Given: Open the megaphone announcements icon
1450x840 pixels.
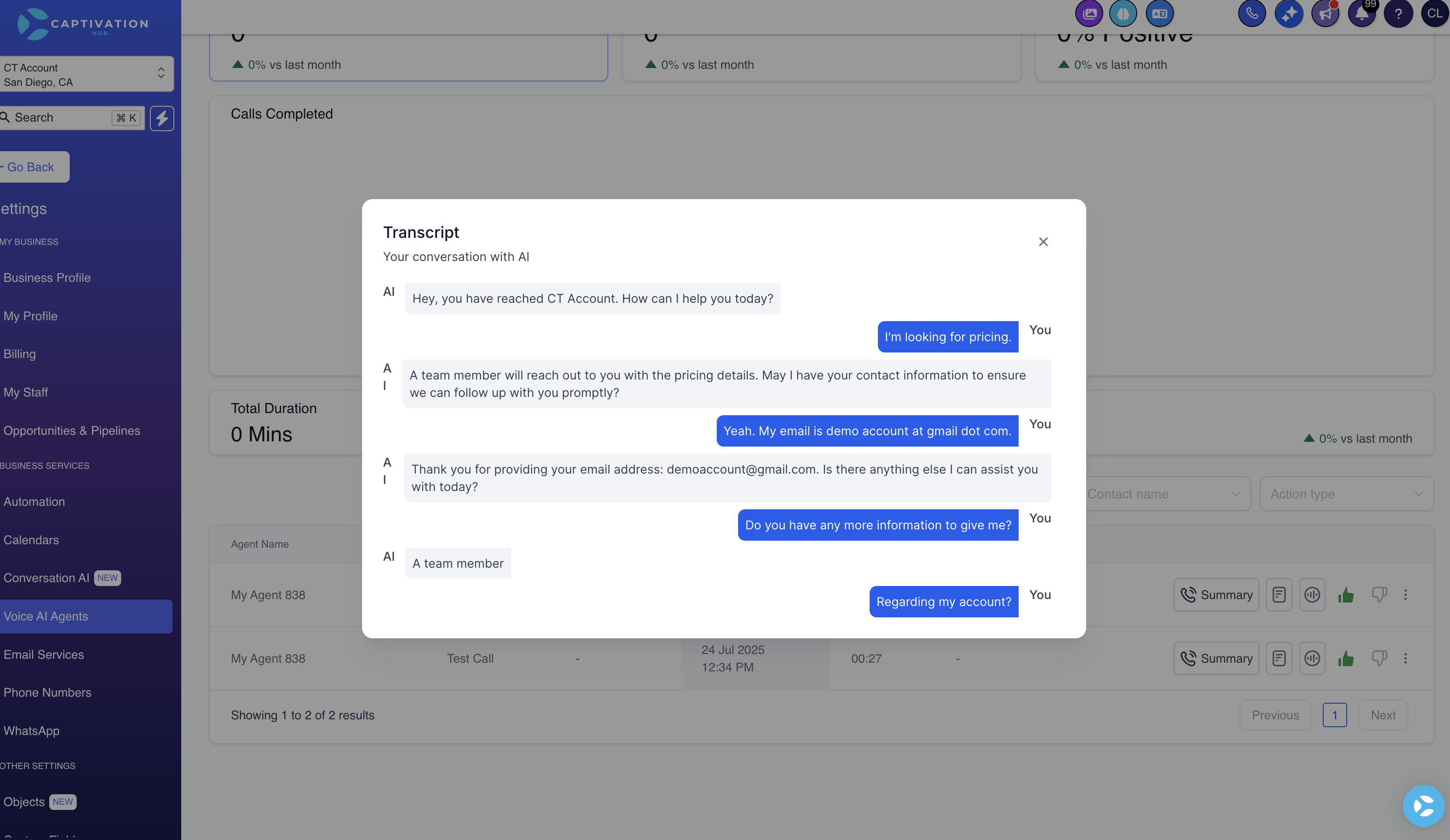Looking at the screenshot, I should (1325, 14).
